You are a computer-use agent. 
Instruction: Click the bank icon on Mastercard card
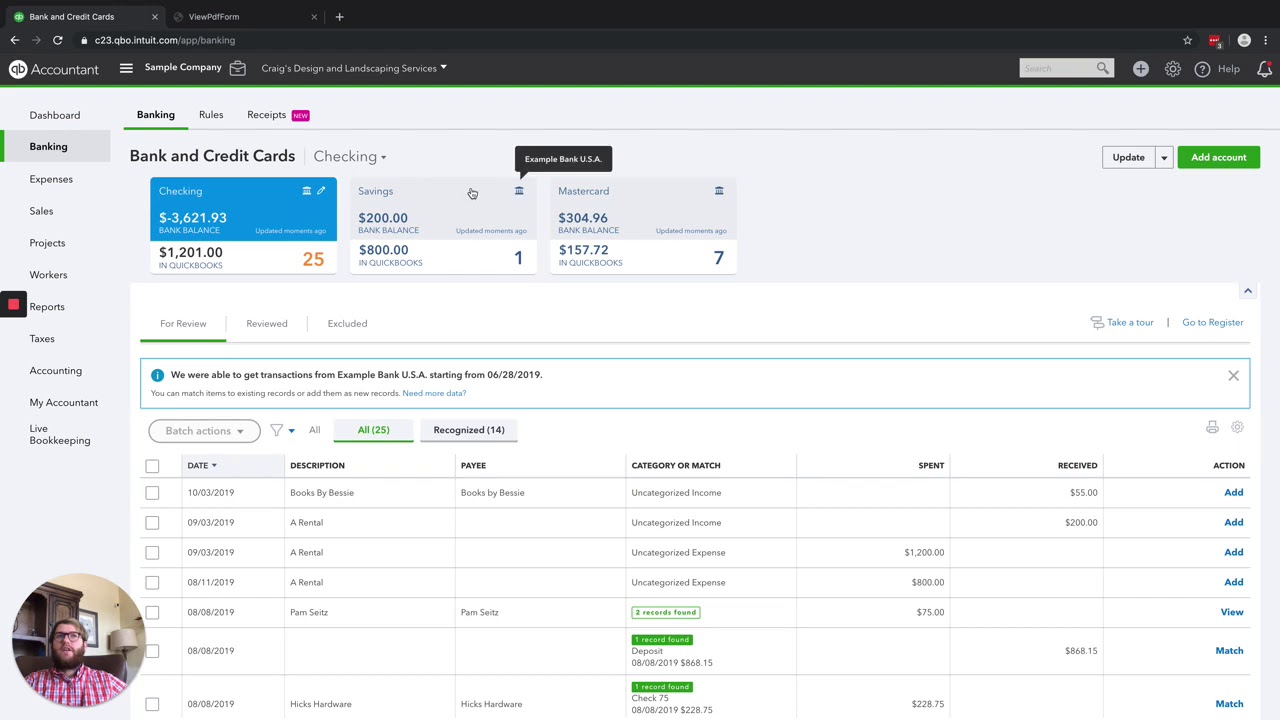coord(719,191)
